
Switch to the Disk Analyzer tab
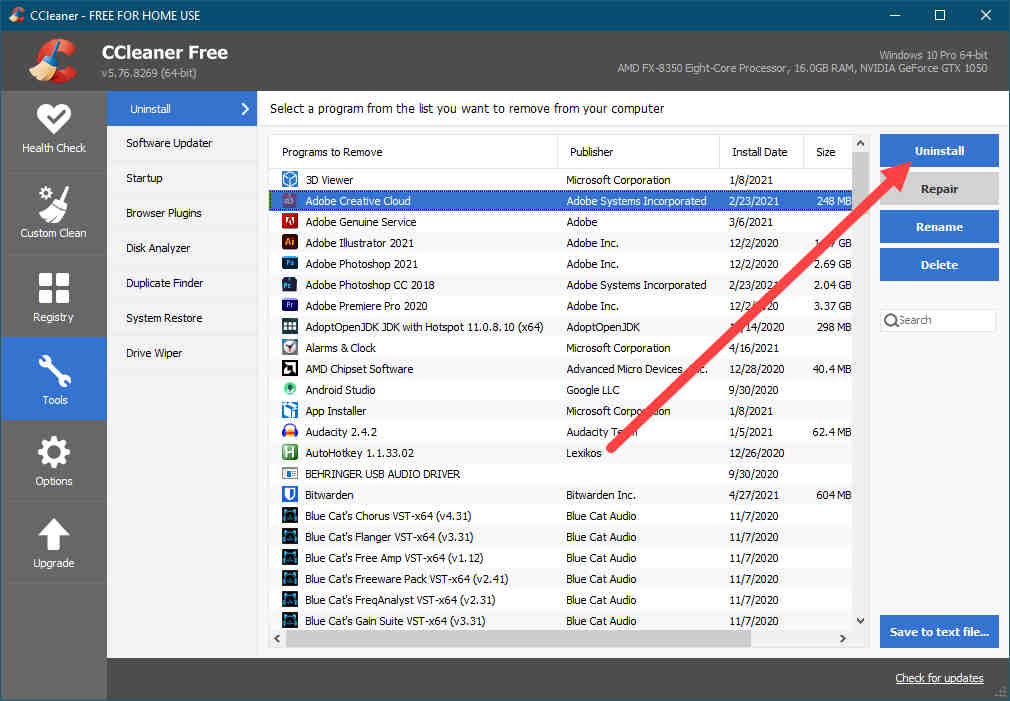pos(158,248)
